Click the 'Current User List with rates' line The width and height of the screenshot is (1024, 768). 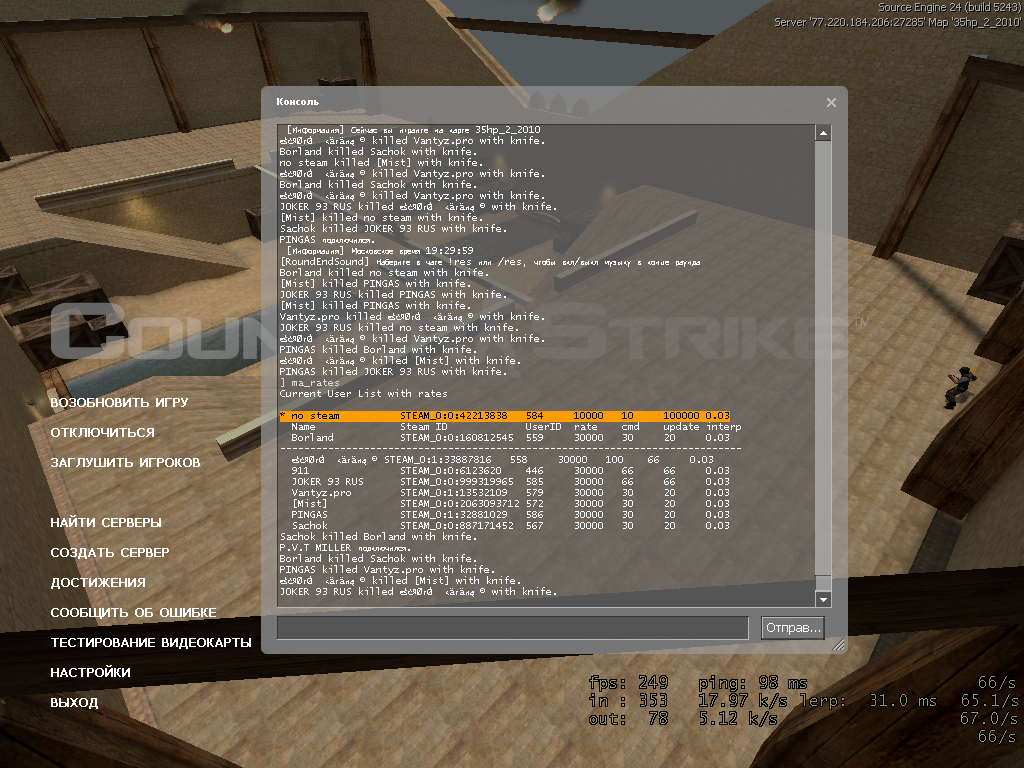pos(364,394)
